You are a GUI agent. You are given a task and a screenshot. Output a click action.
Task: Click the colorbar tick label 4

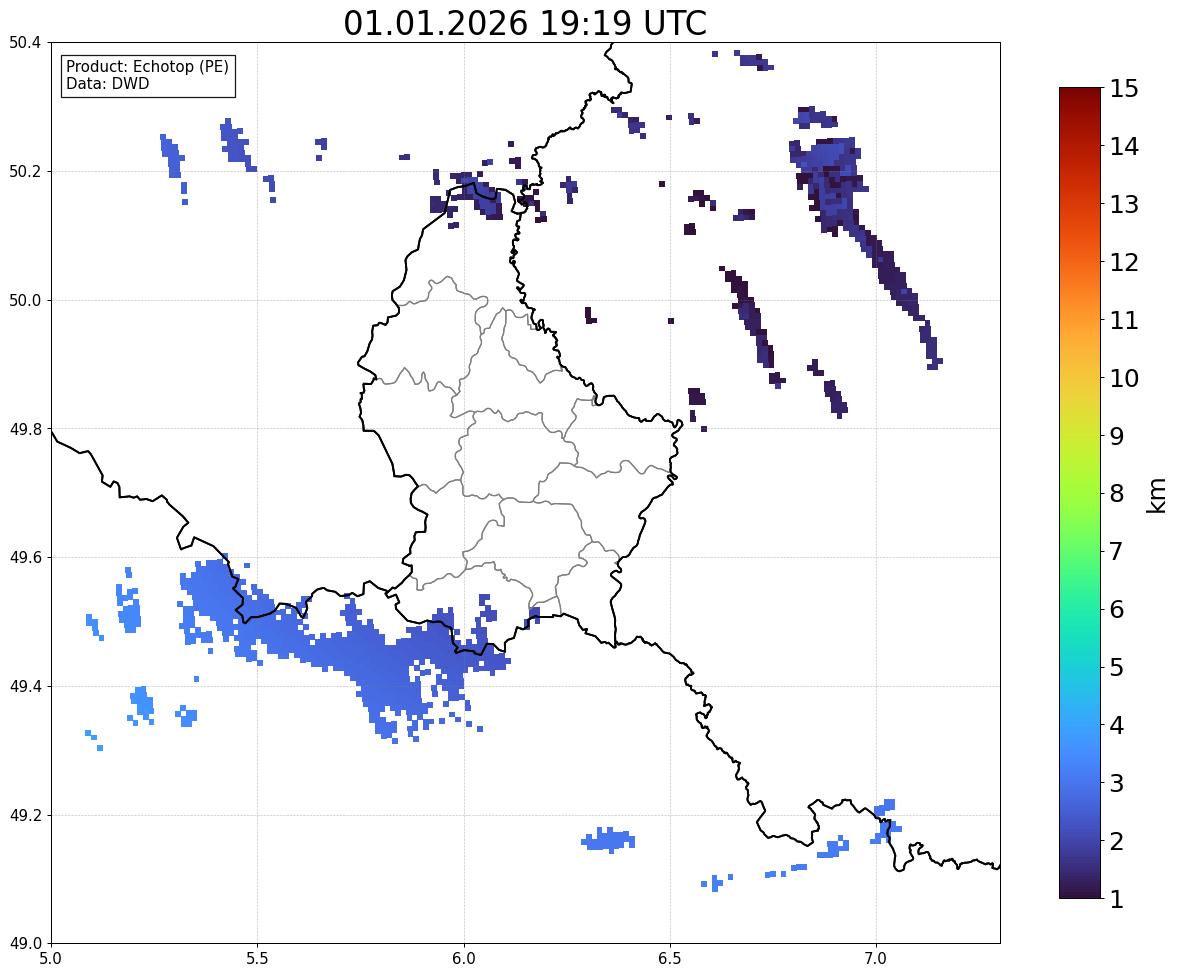click(x=1117, y=725)
